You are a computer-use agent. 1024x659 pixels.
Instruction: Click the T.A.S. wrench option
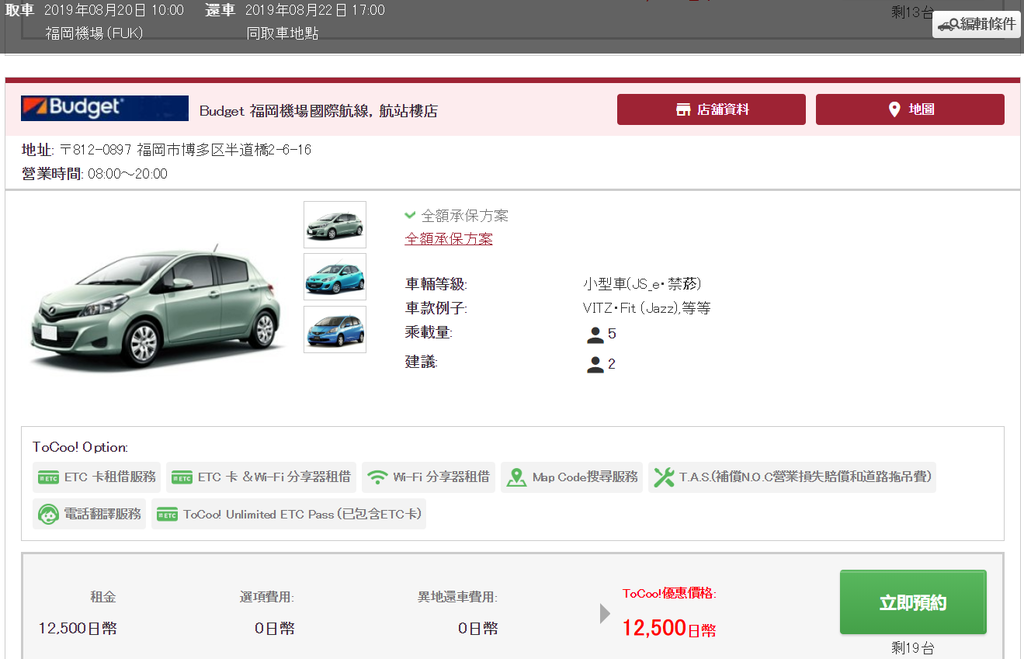point(792,477)
